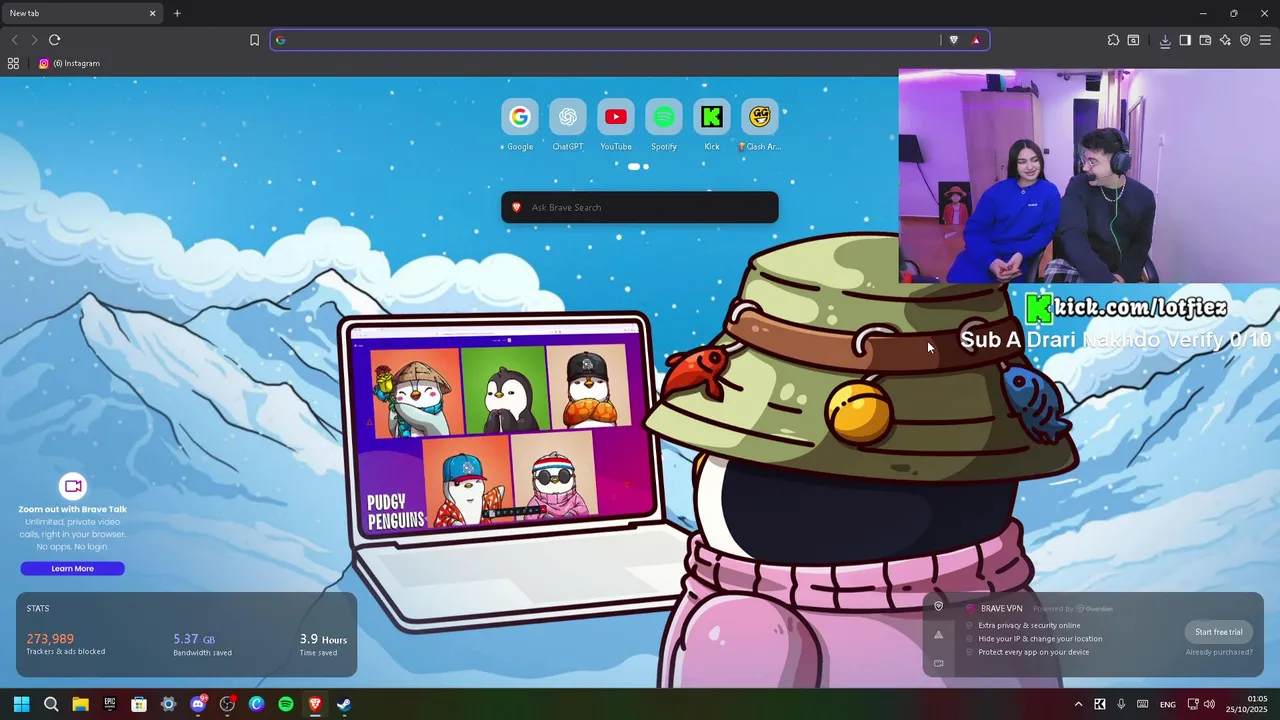
Task: Click the Kick tray icon
Action: tap(1100, 704)
